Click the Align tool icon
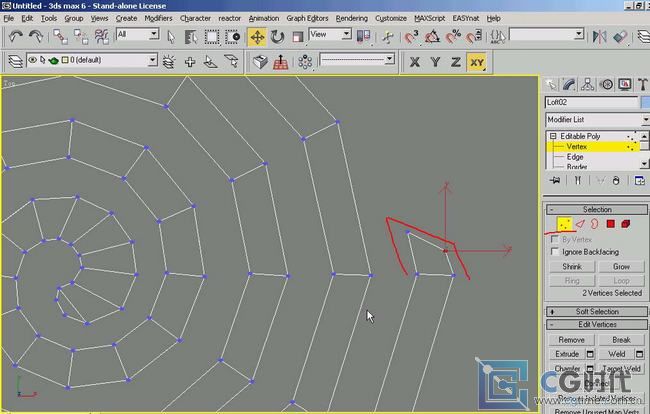 [620, 37]
